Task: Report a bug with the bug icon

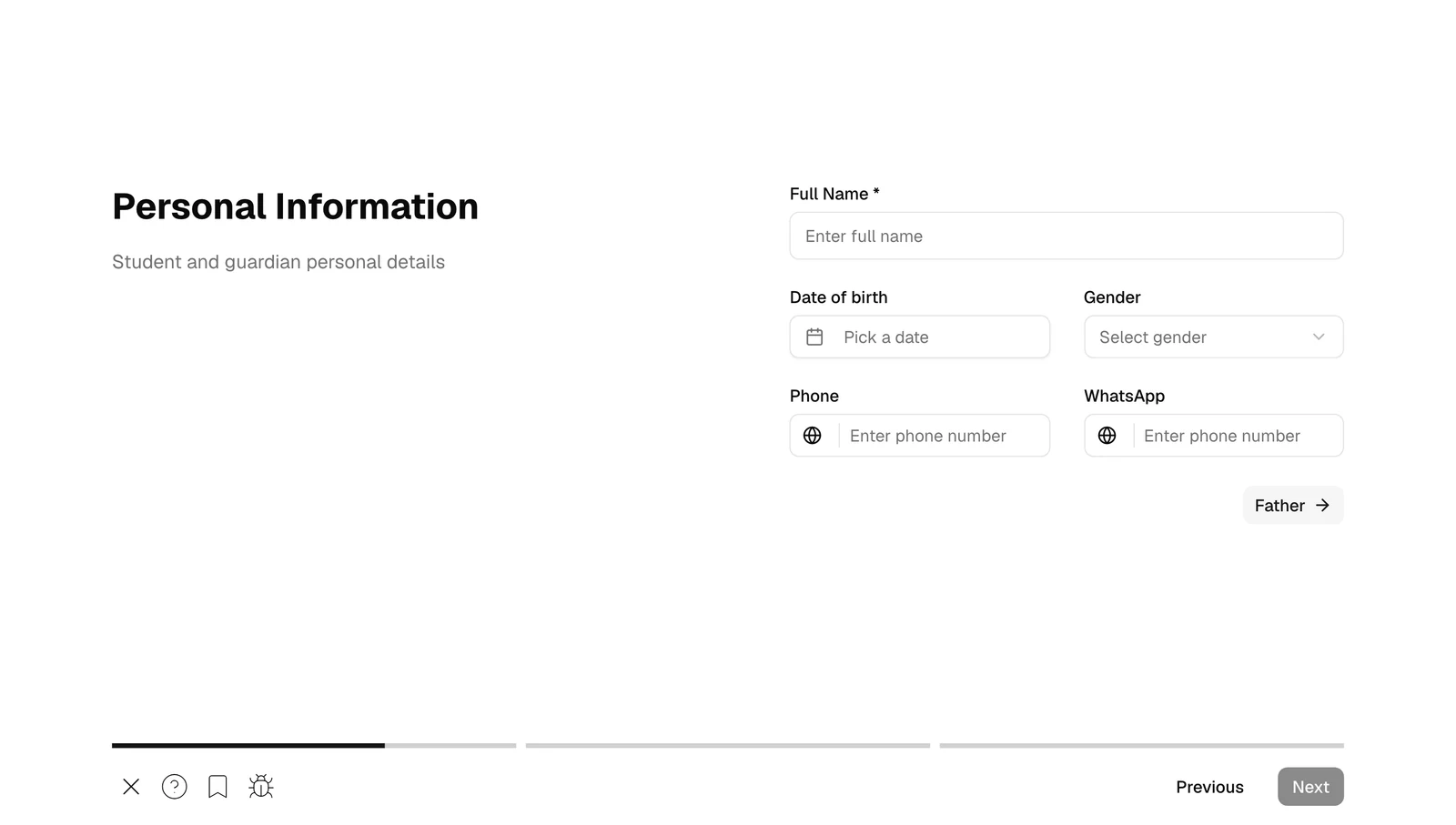Action: point(261,787)
